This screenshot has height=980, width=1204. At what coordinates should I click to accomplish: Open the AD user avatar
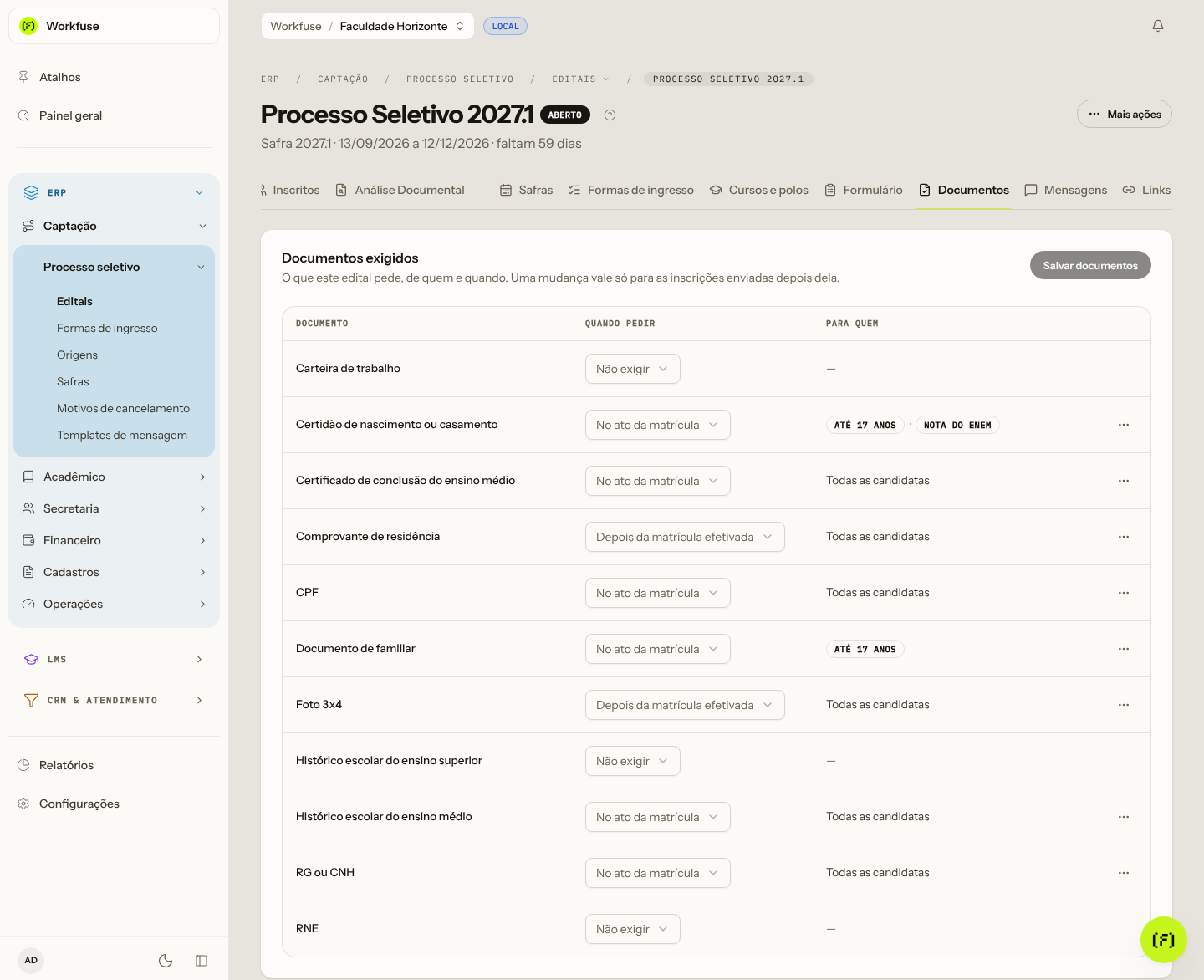[x=31, y=961]
